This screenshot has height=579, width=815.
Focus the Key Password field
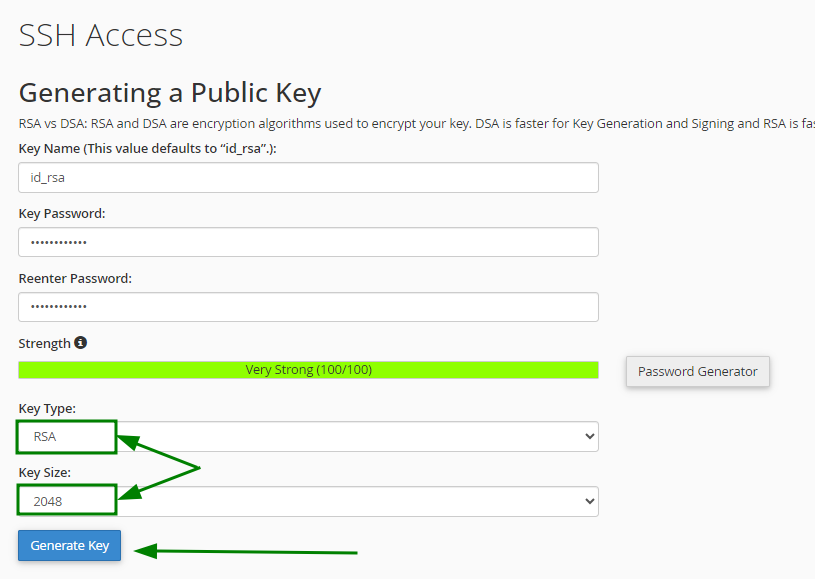[x=308, y=242]
